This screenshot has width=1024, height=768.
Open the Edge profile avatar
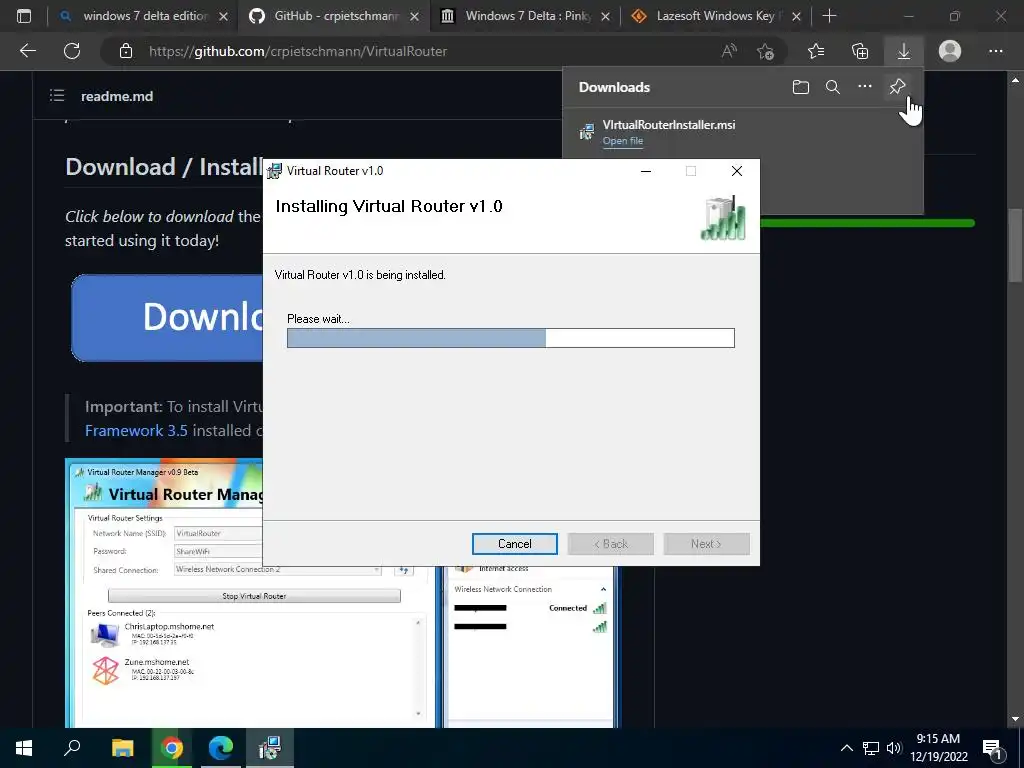tap(950, 51)
